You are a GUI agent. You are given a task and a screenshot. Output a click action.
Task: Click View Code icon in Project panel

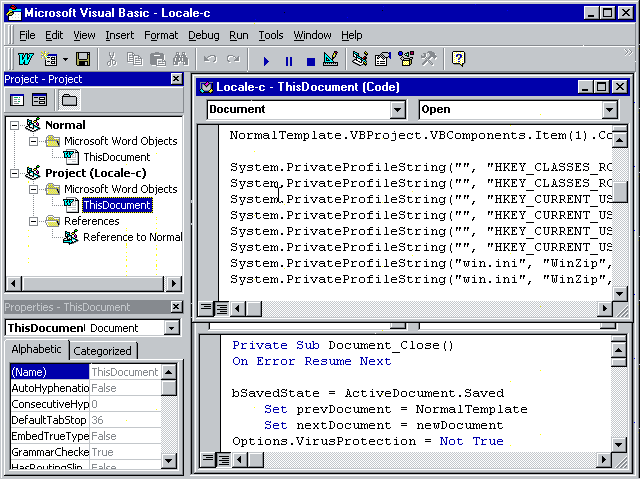(x=17, y=100)
